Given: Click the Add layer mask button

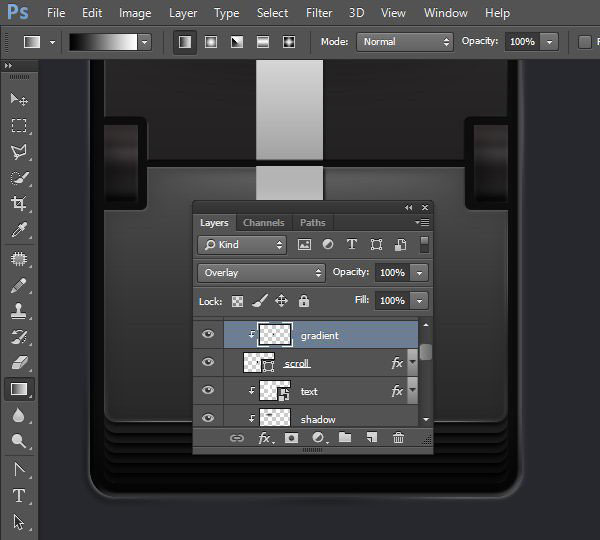Looking at the screenshot, I should [x=292, y=438].
